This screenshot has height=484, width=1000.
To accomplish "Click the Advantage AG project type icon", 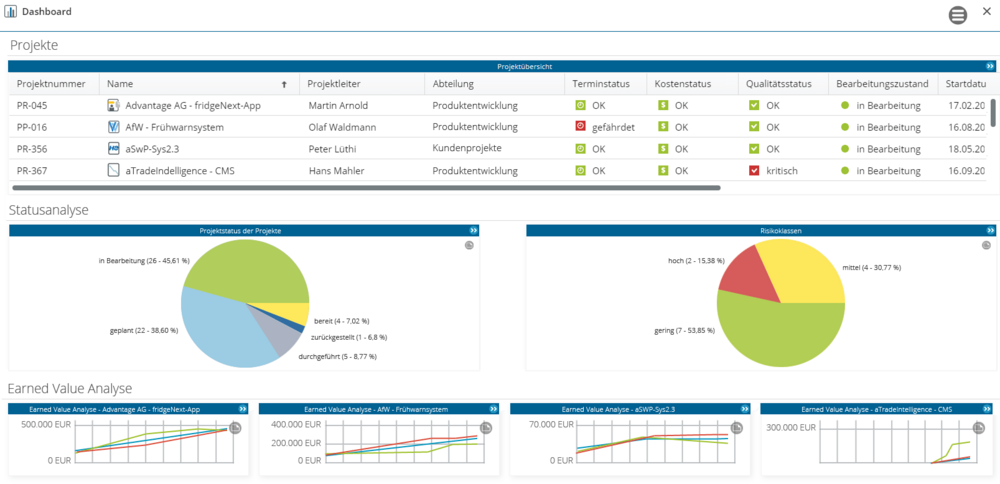I will [x=113, y=105].
